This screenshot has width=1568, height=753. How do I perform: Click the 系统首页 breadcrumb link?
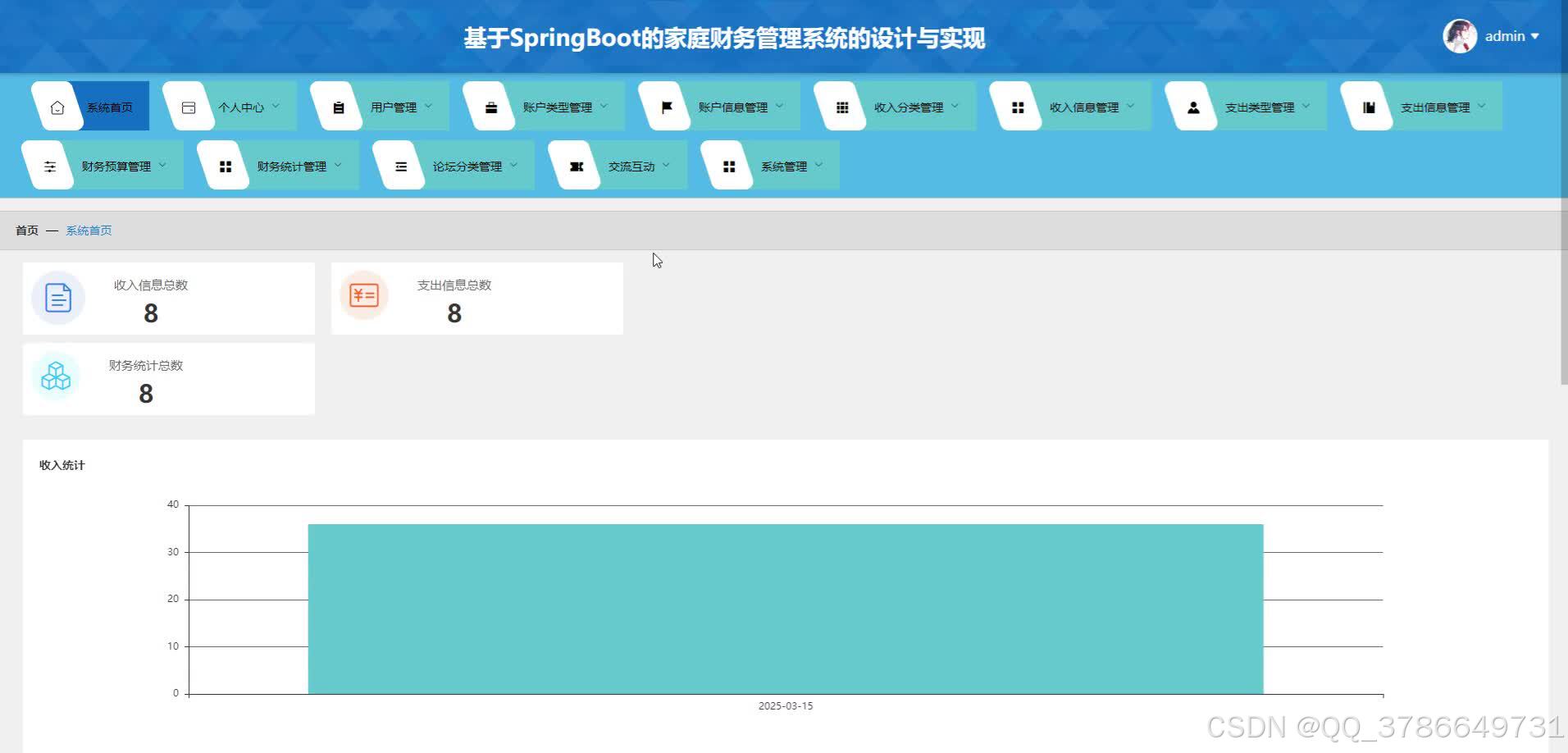pyautogui.click(x=88, y=230)
